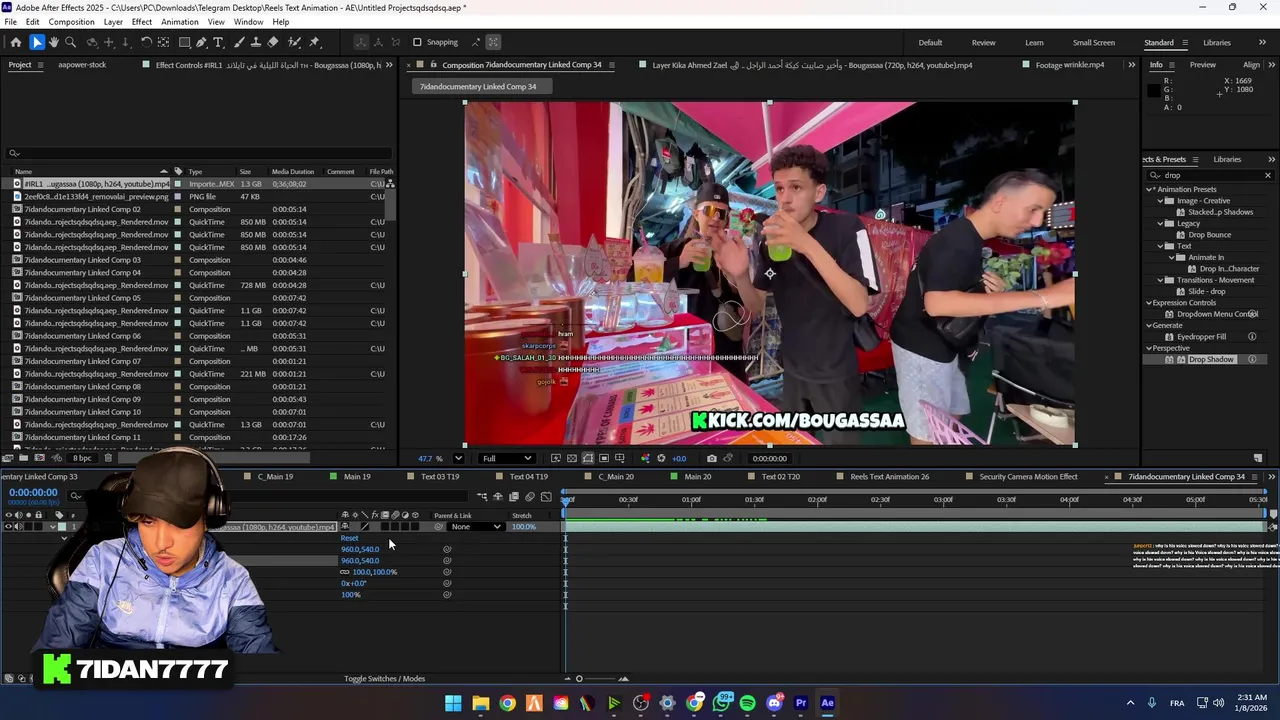Open Chrome from the Windows taskbar

[x=507, y=703]
